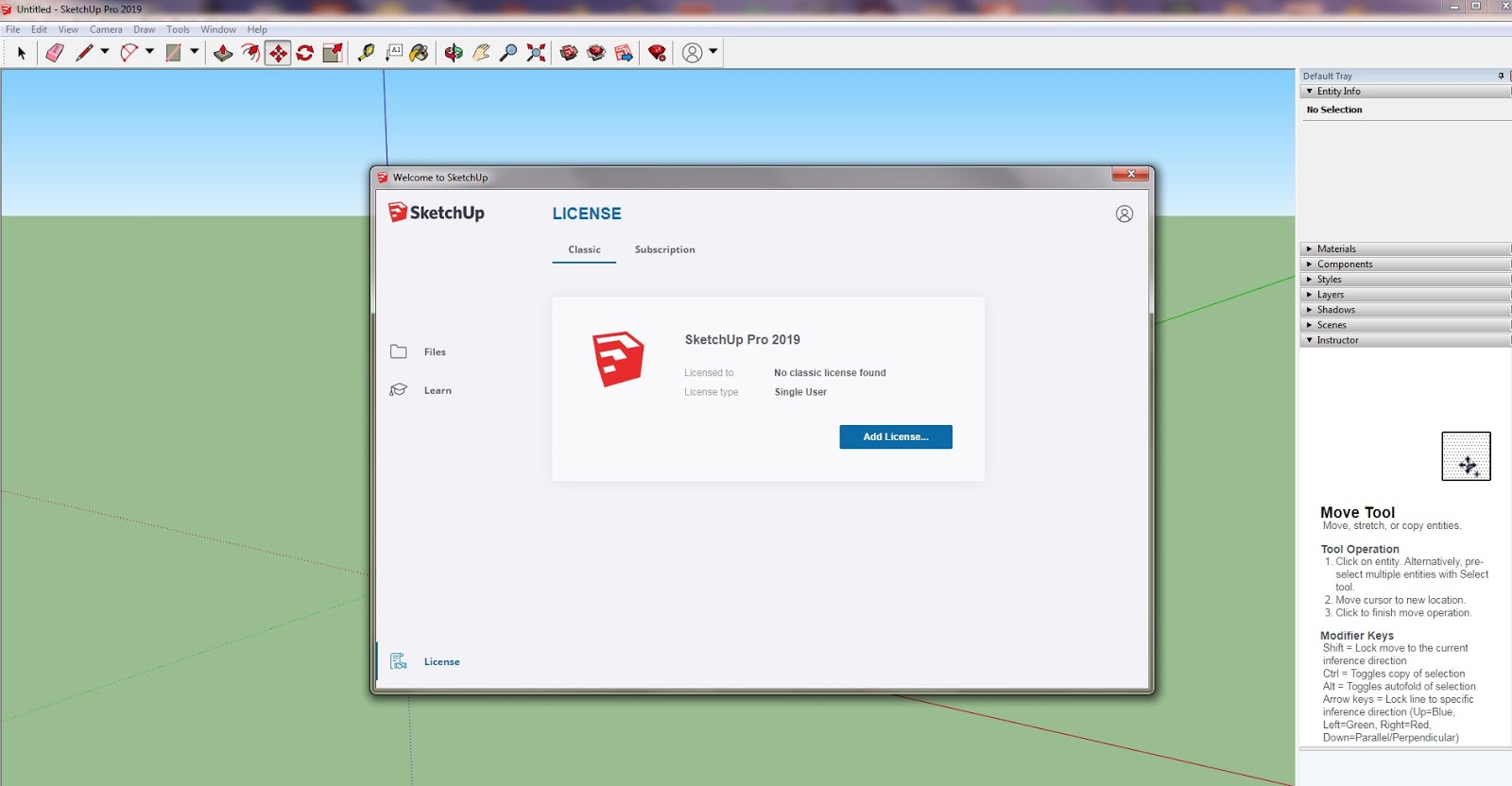Select the Rotate tool
The width and height of the screenshot is (1512, 786).
click(x=305, y=53)
